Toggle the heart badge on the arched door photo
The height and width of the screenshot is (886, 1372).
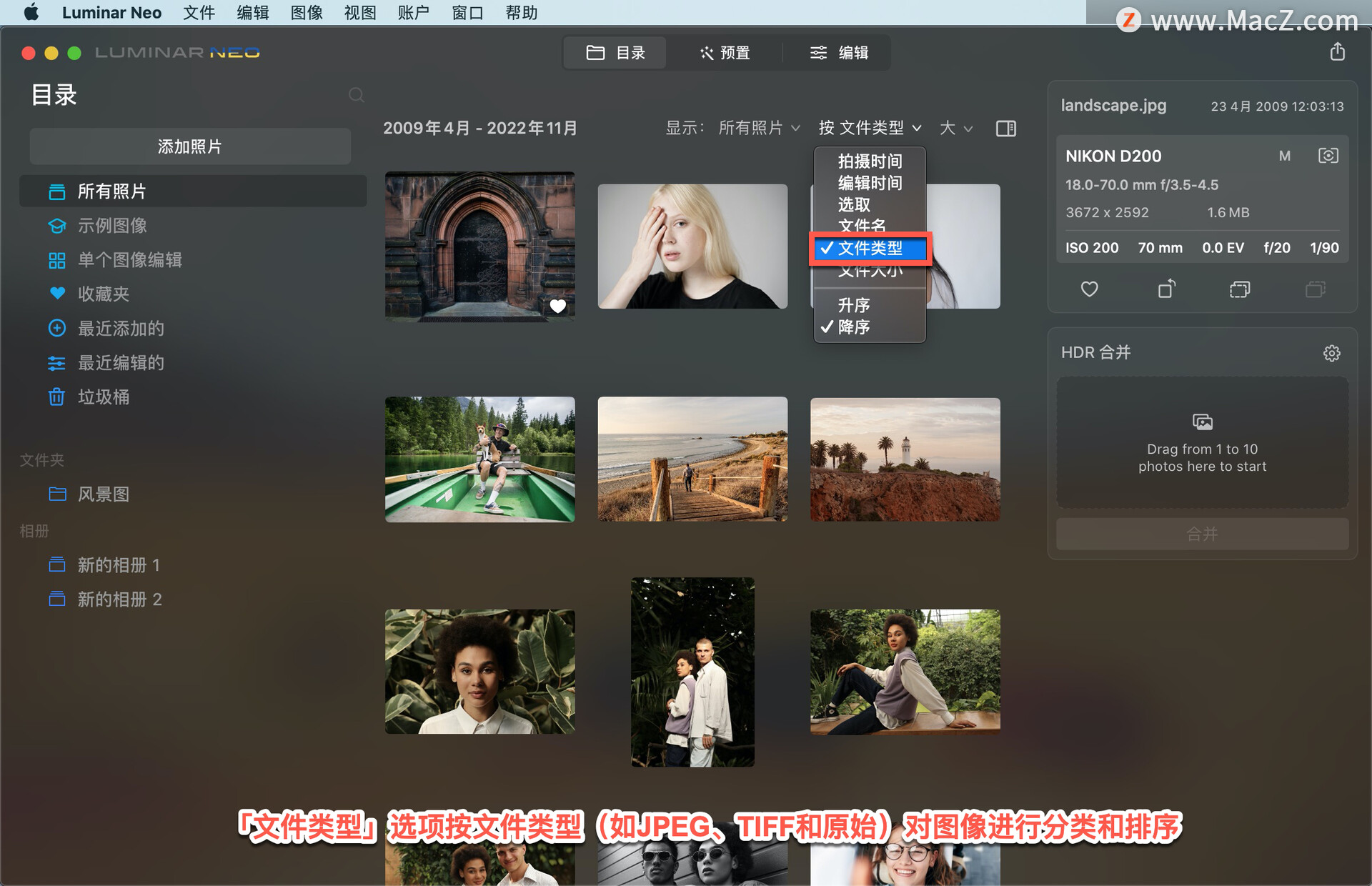557,307
